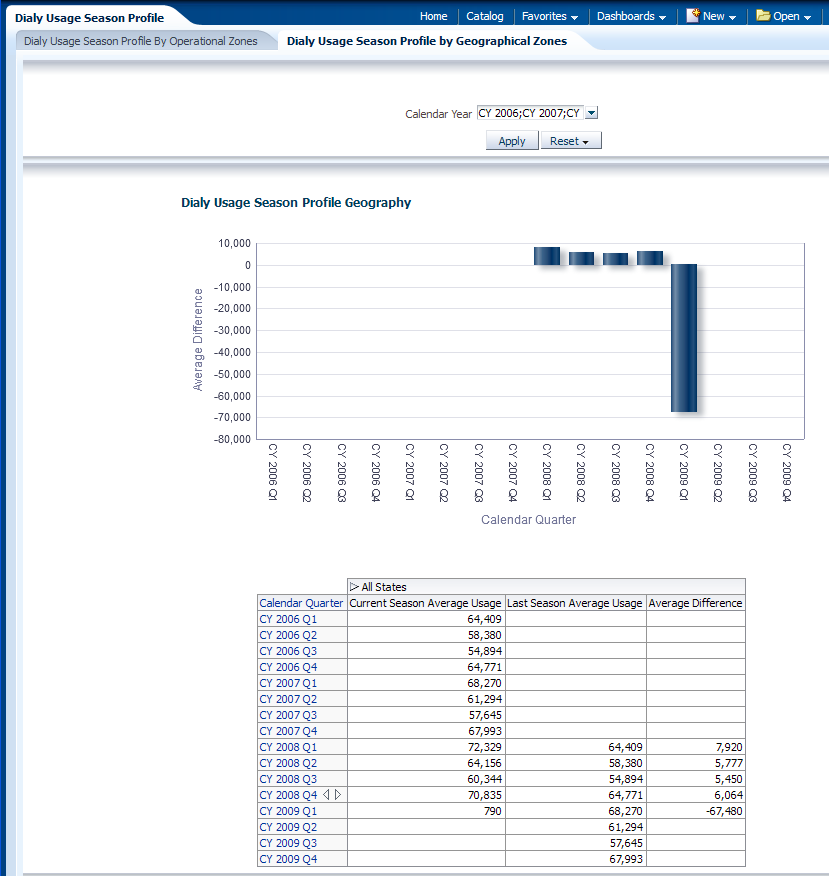Open CY 2009 Q3 row link
This screenshot has width=829, height=876.
(288, 843)
